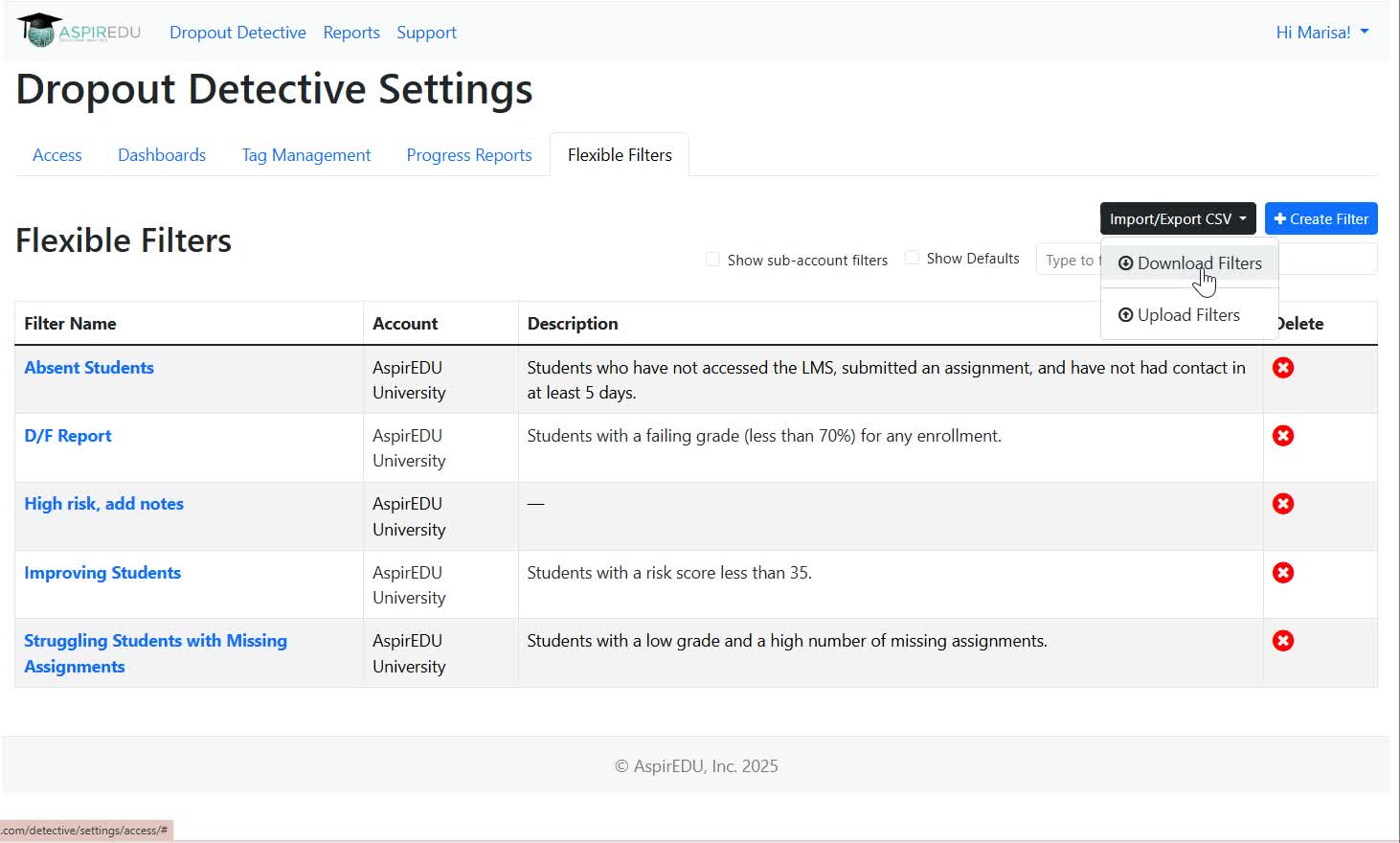Delete the D/F Report filter

tap(1283, 436)
